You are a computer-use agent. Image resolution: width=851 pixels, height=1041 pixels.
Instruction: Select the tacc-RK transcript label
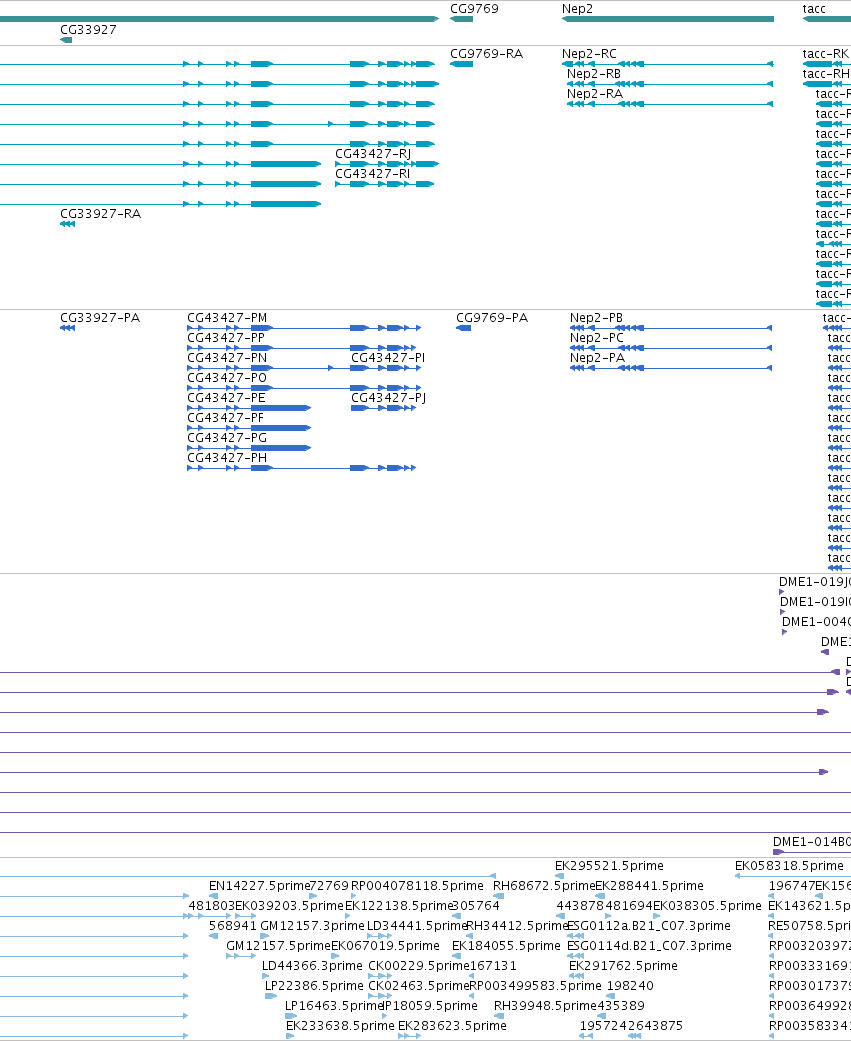click(x=826, y=54)
